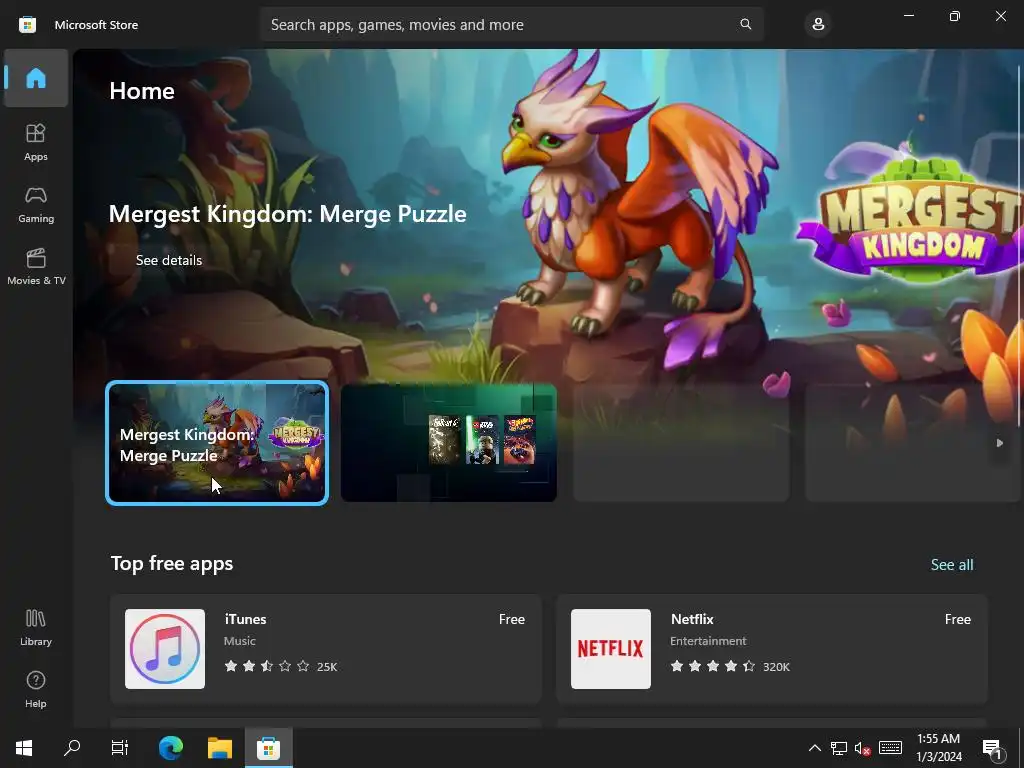The image size is (1024, 768).
Task: Open the clock showing 1:55 AM
Action: [938, 748]
